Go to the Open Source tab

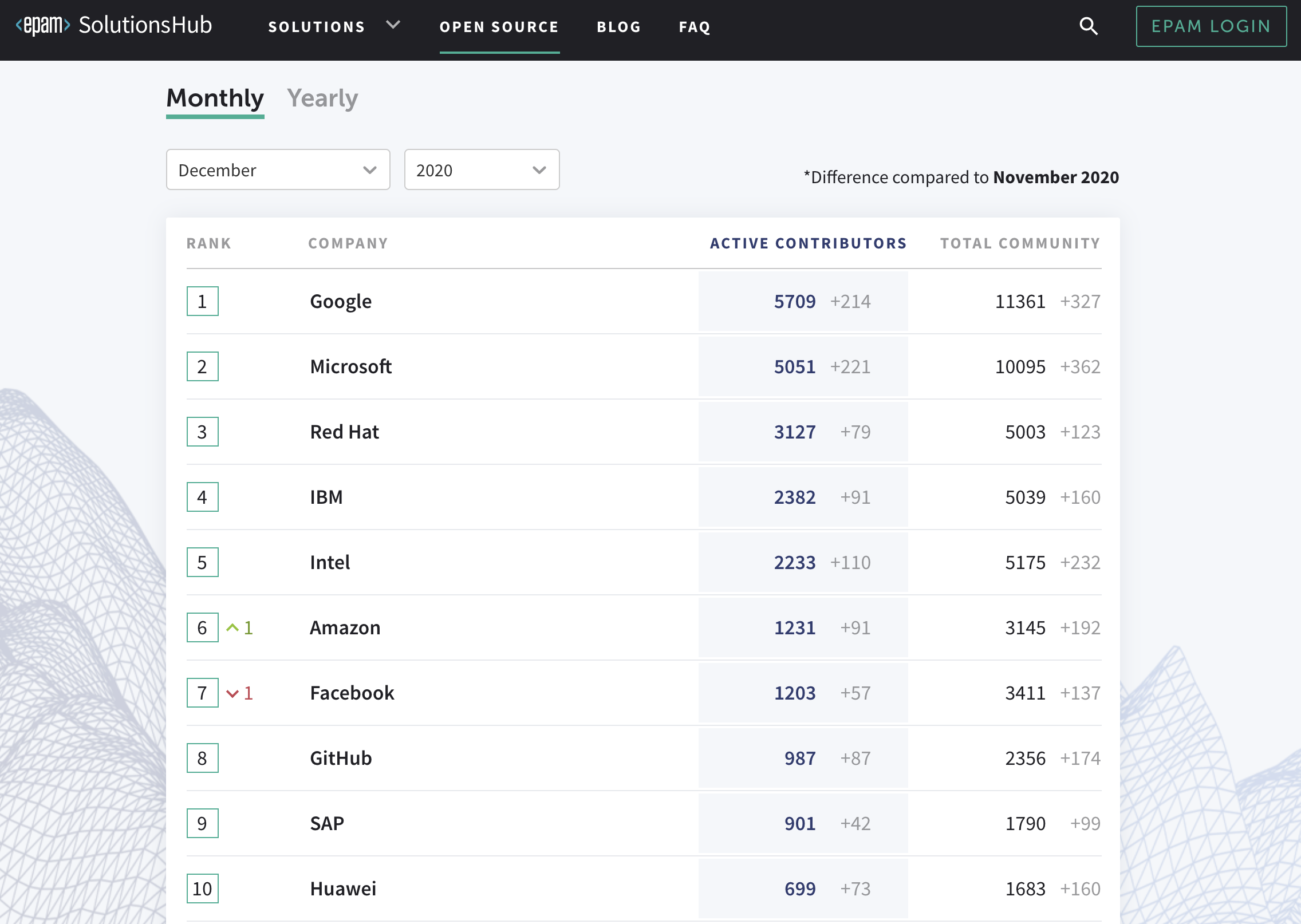(499, 27)
